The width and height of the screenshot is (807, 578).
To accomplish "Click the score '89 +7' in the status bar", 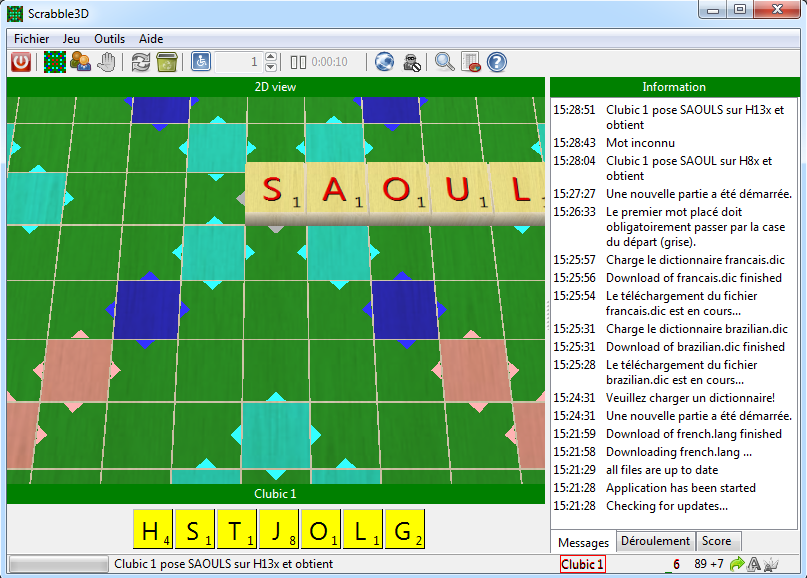I will (x=708, y=564).
